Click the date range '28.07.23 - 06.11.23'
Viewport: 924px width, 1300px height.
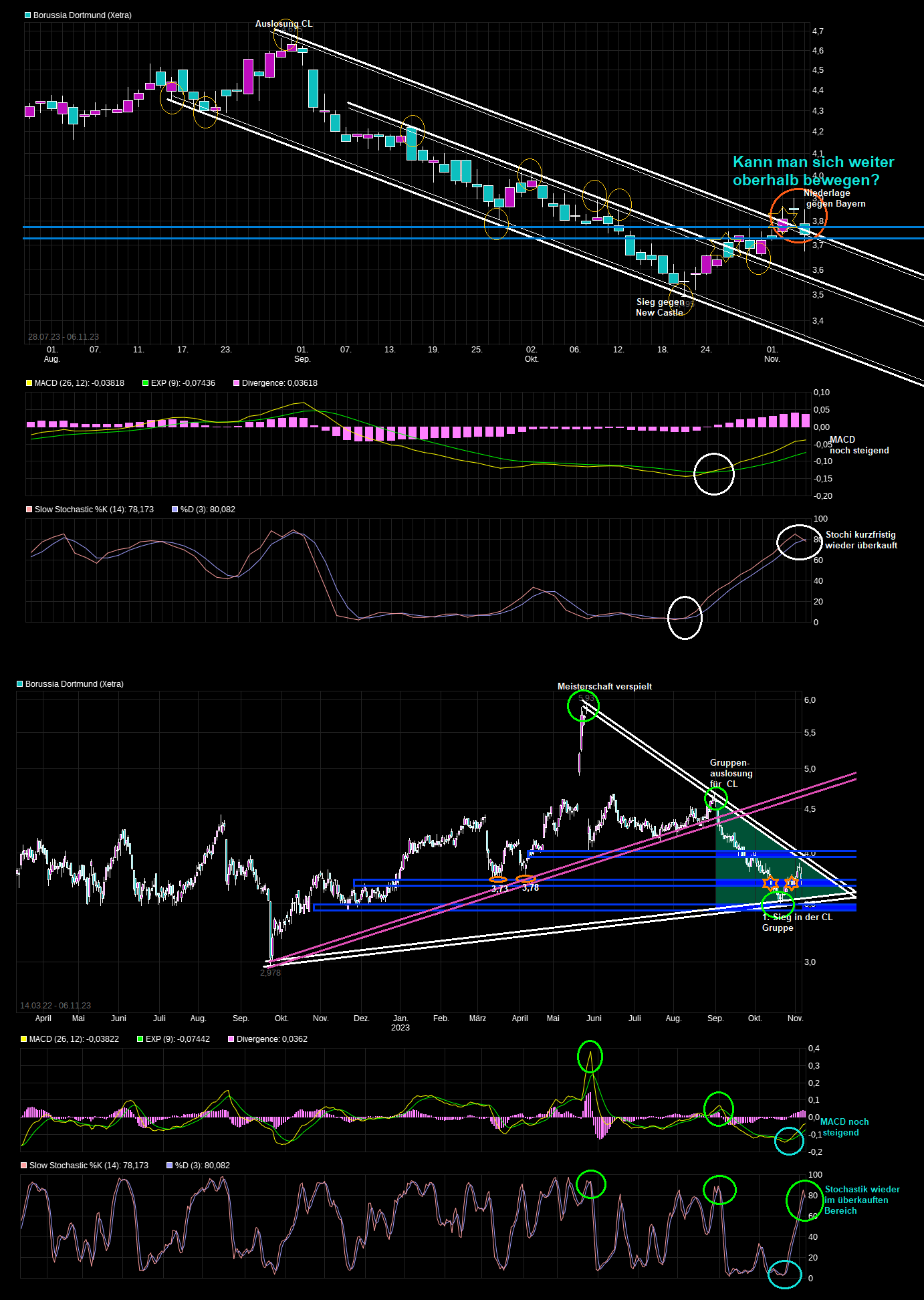click(x=64, y=337)
